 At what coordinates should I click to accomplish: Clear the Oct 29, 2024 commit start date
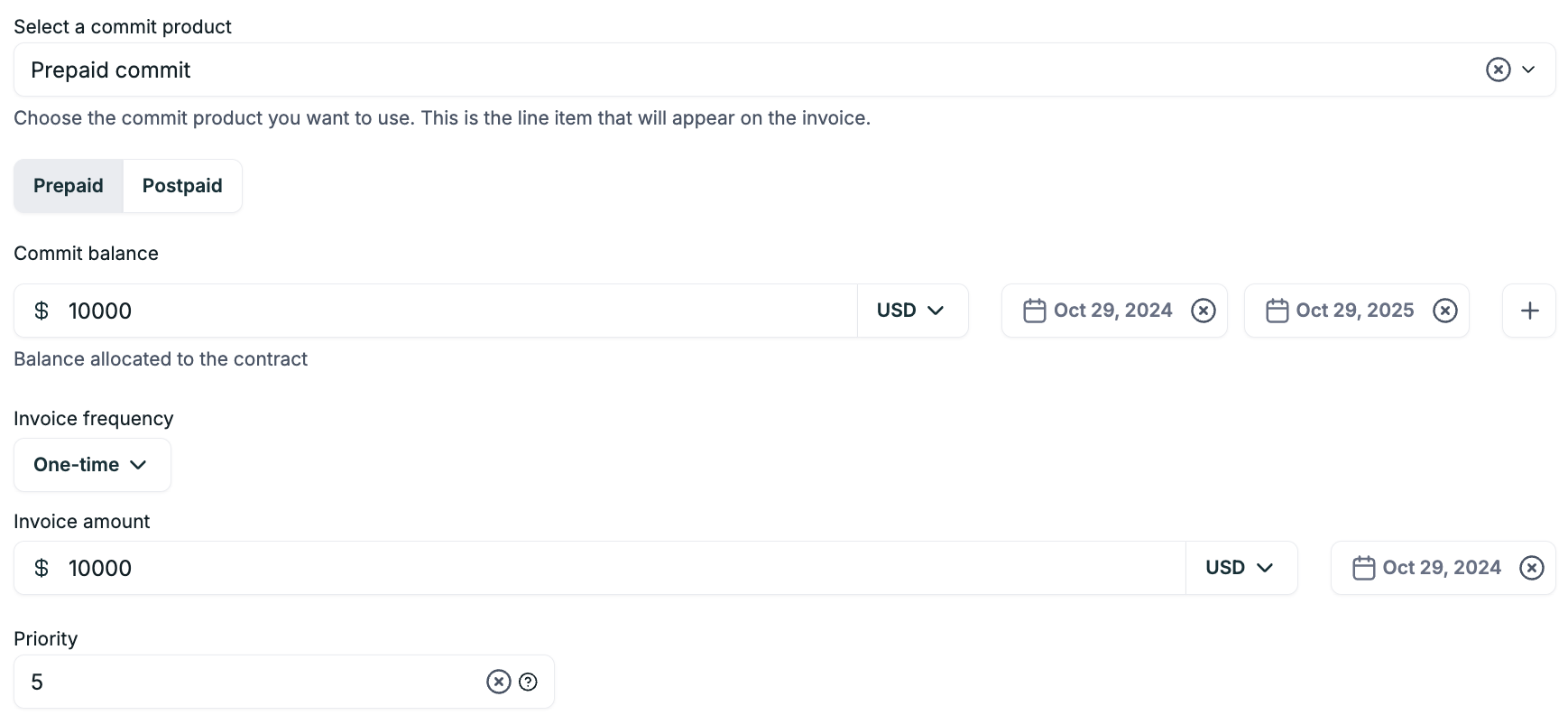pos(1204,311)
